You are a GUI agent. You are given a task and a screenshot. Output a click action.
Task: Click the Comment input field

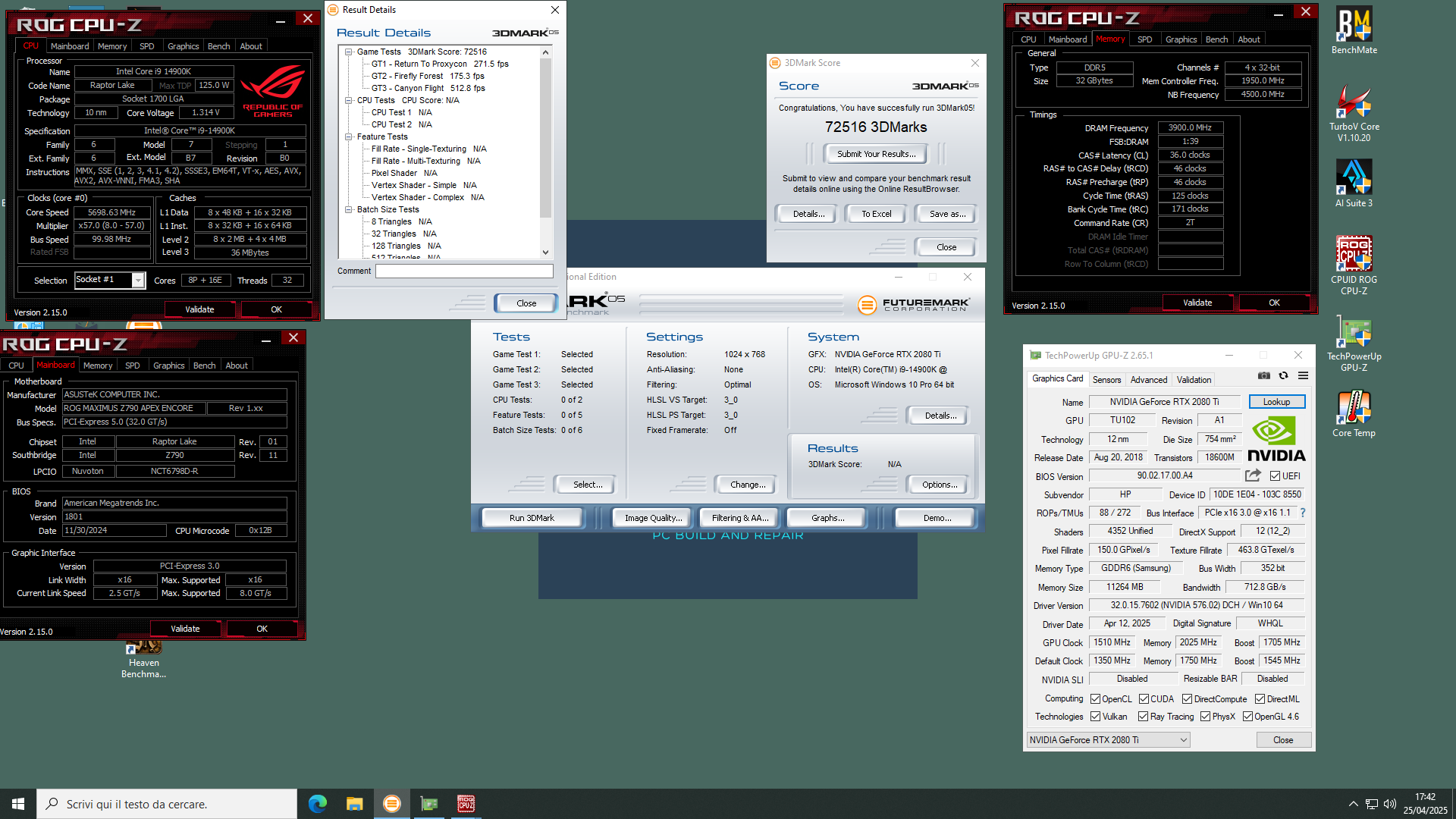click(x=464, y=271)
